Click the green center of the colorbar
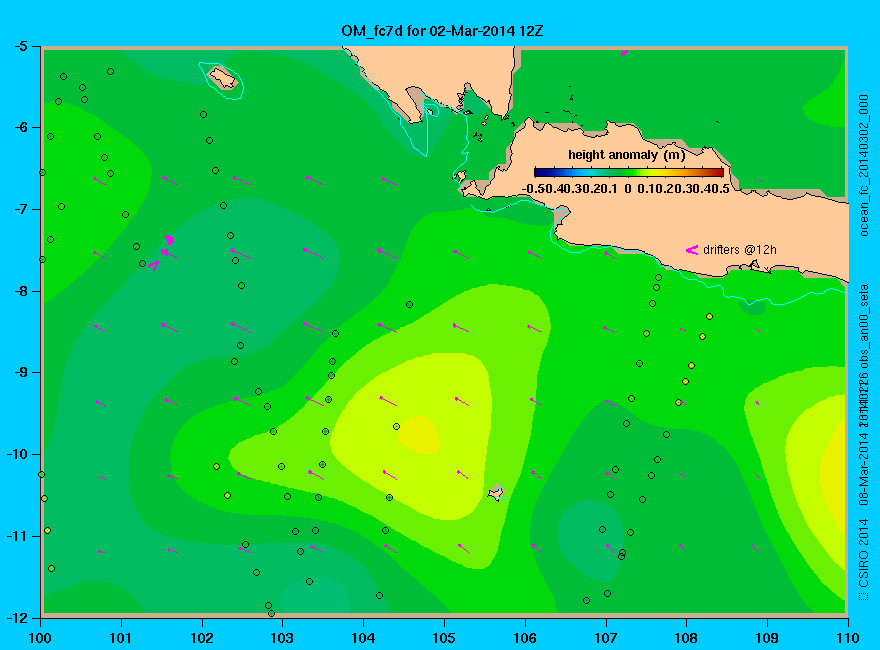 (629, 172)
